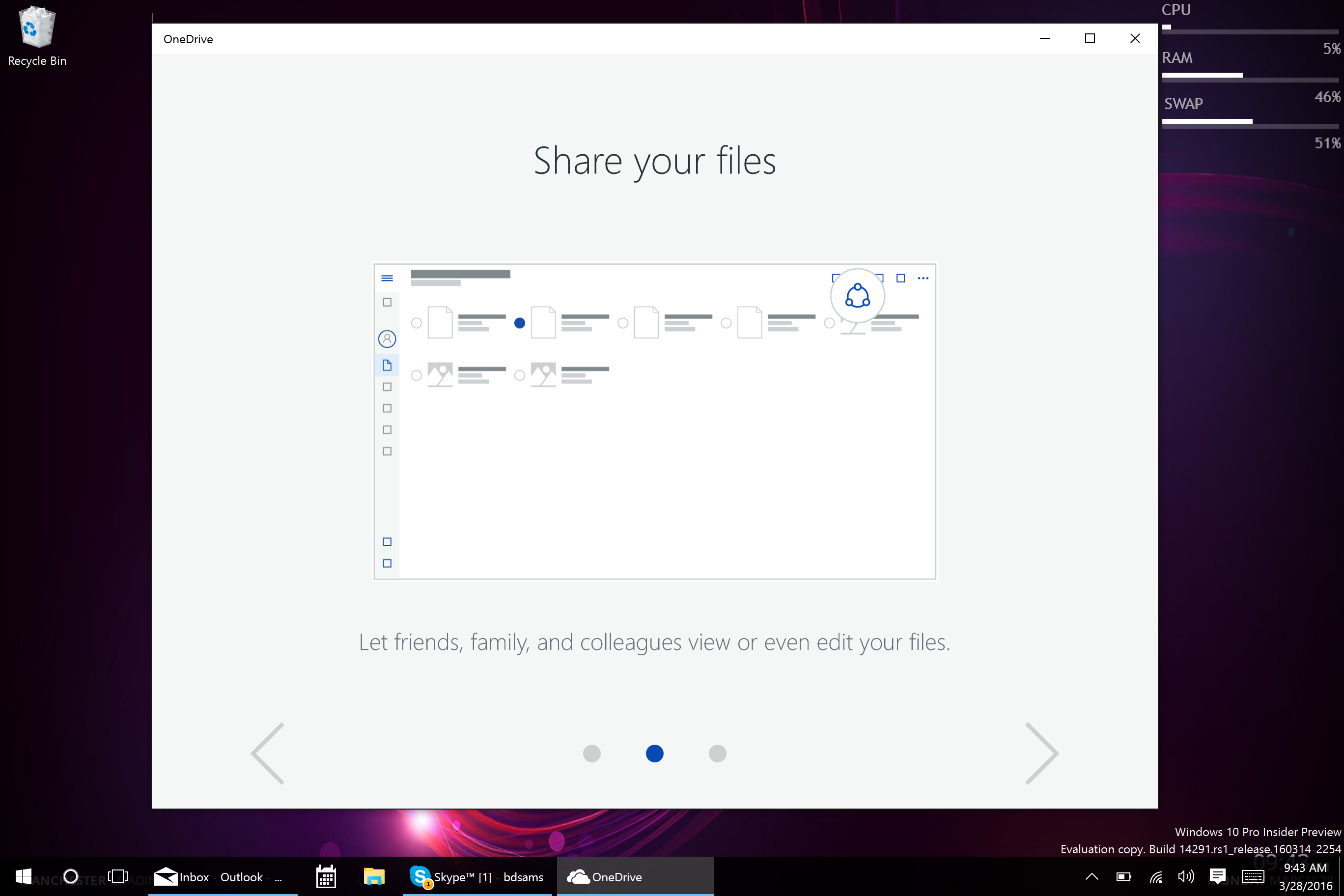The image size is (1344, 896).
Task: Switch to Skype bdsams taskbar item
Action: point(477,876)
